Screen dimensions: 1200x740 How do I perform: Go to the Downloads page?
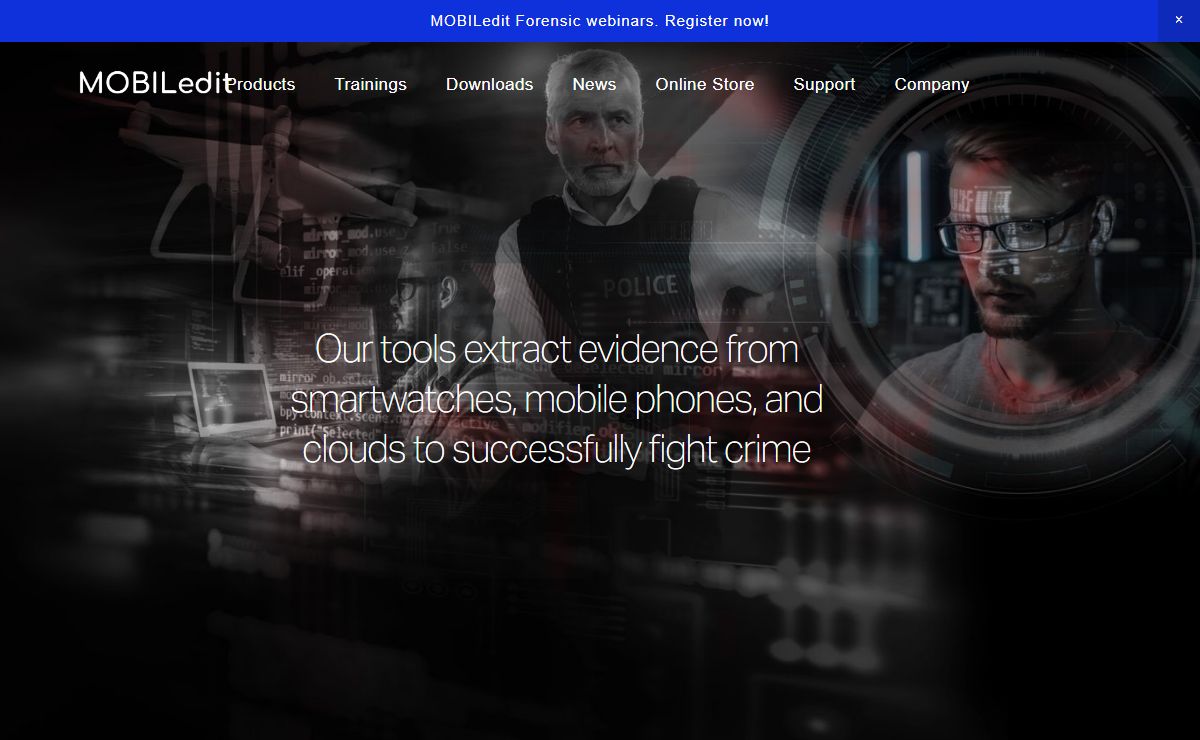tap(489, 84)
